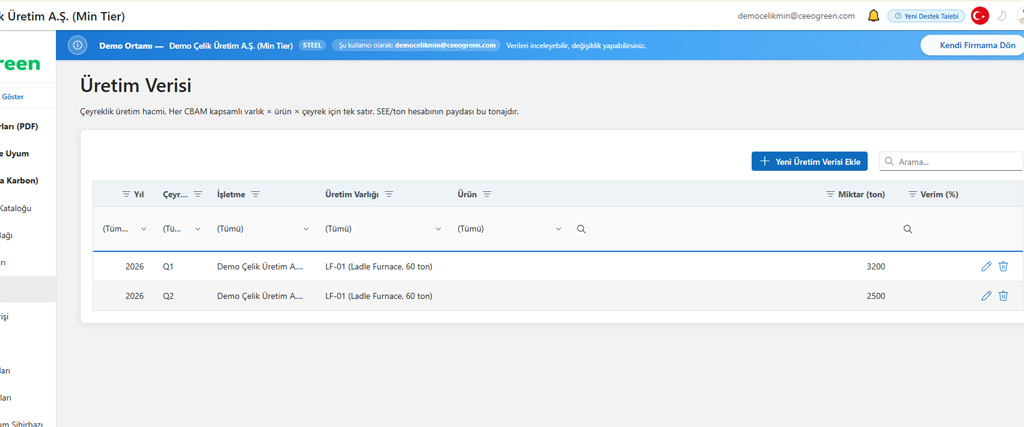Click the Göster link in sidebar
The height and width of the screenshot is (427, 1024).
(13, 97)
